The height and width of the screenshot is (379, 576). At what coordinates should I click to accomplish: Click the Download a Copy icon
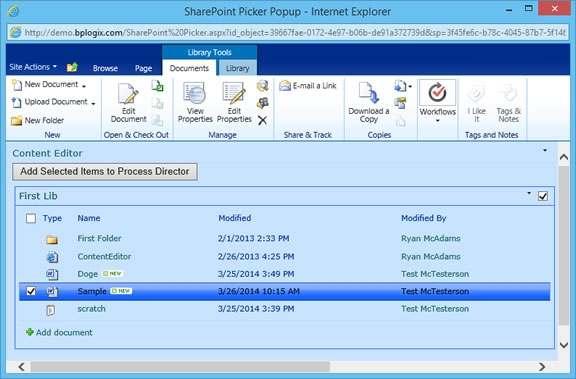click(x=368, y=94)
